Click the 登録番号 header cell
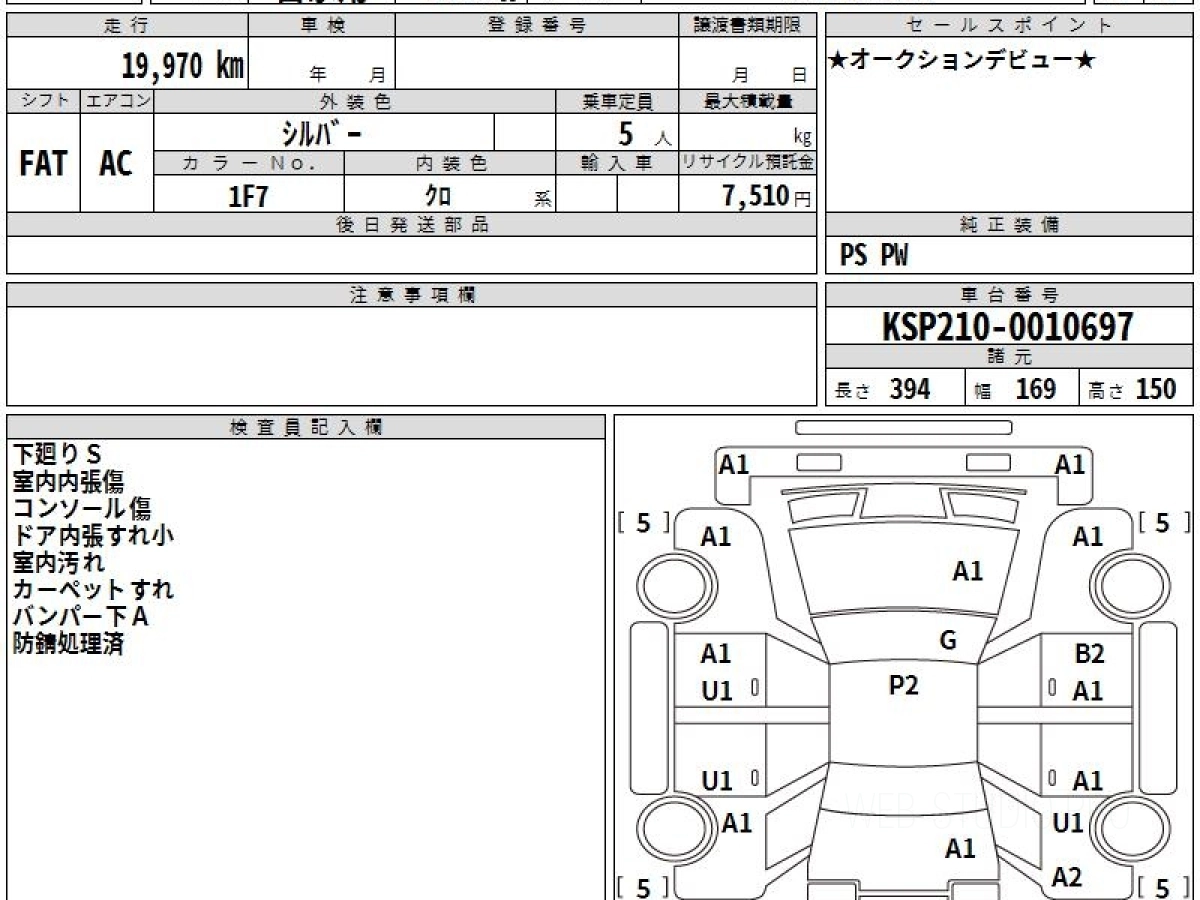The height and width of the screenshot is (900, 1200). (537, 26)
